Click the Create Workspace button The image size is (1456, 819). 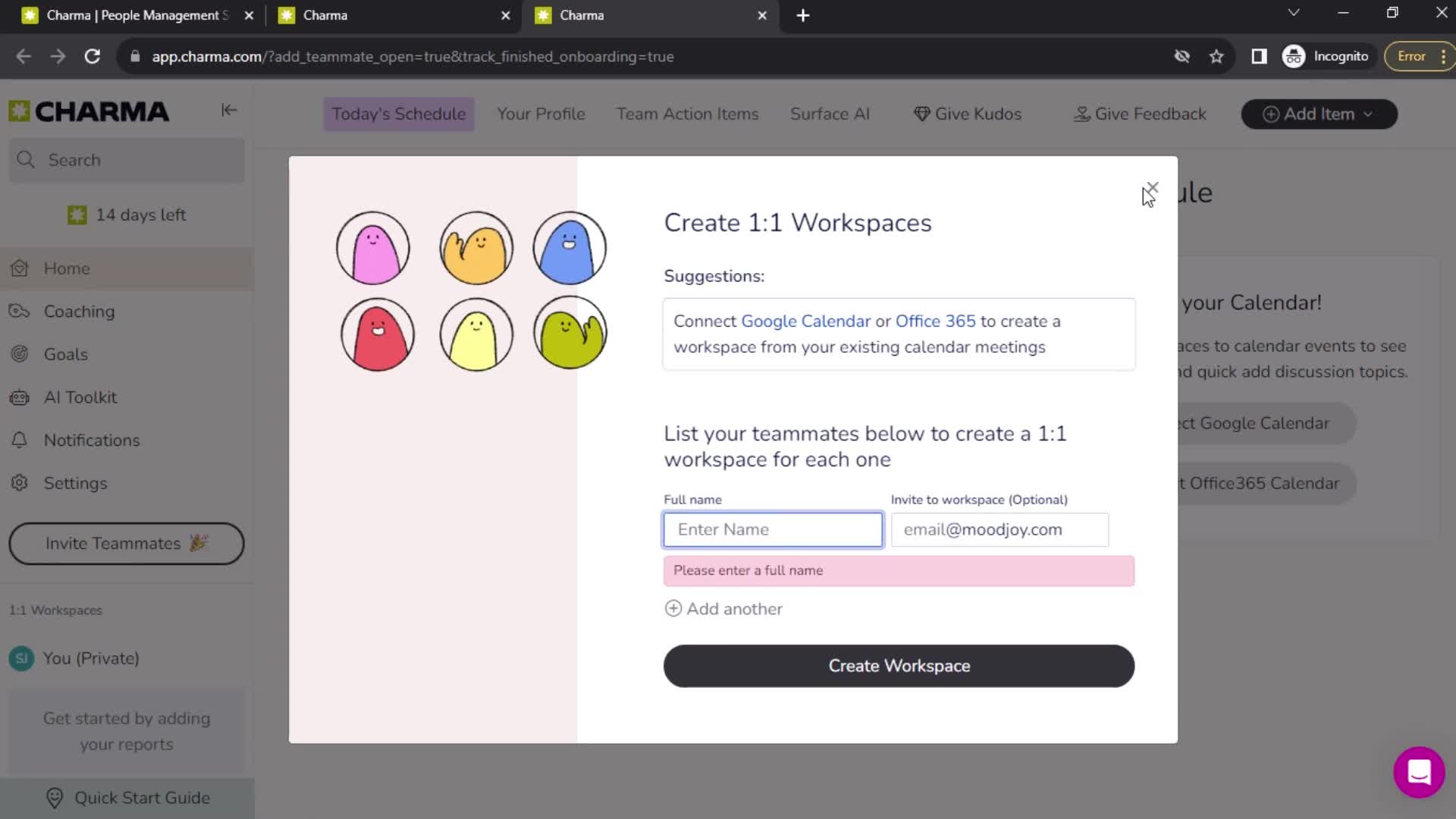click(x=899, y=665)
